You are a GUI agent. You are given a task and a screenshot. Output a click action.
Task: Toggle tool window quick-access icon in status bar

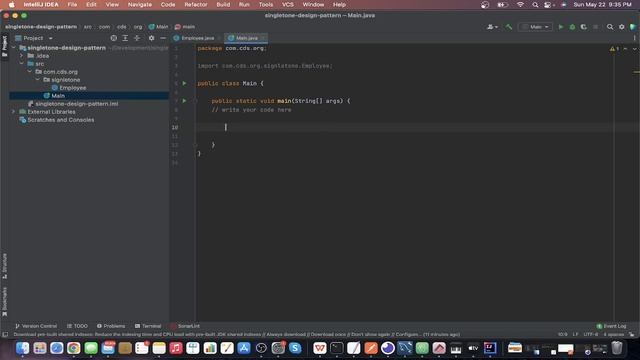click(5, 334)
